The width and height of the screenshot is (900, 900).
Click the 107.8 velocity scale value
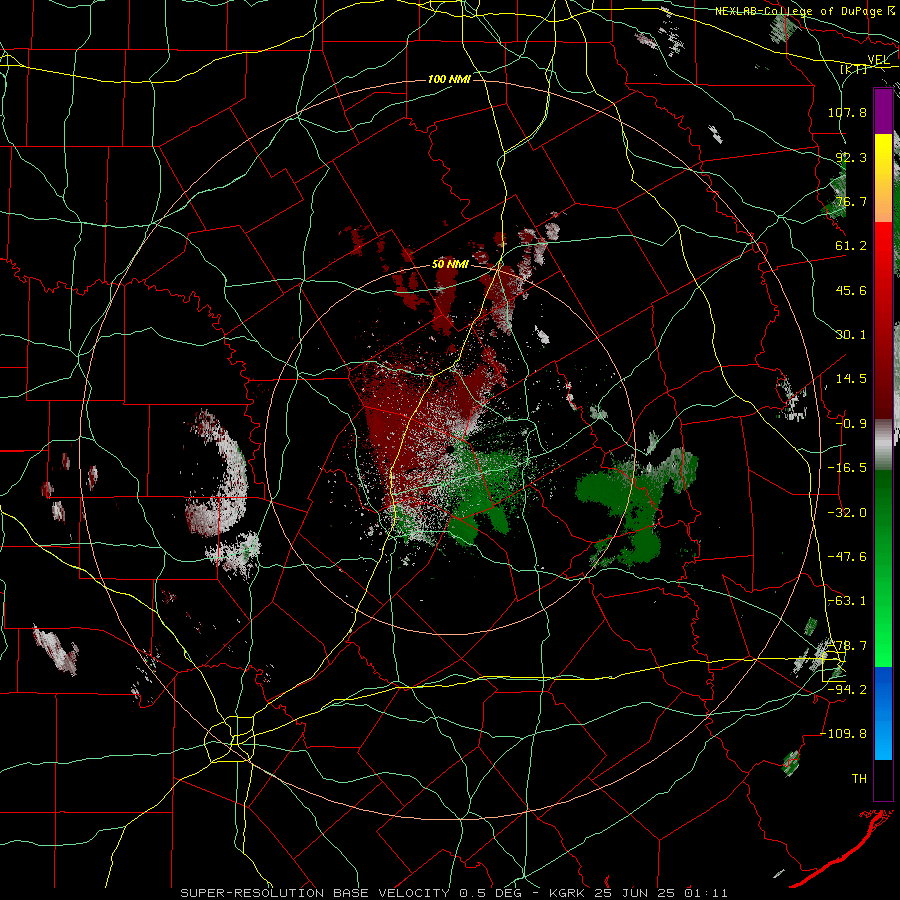point(847,112)
